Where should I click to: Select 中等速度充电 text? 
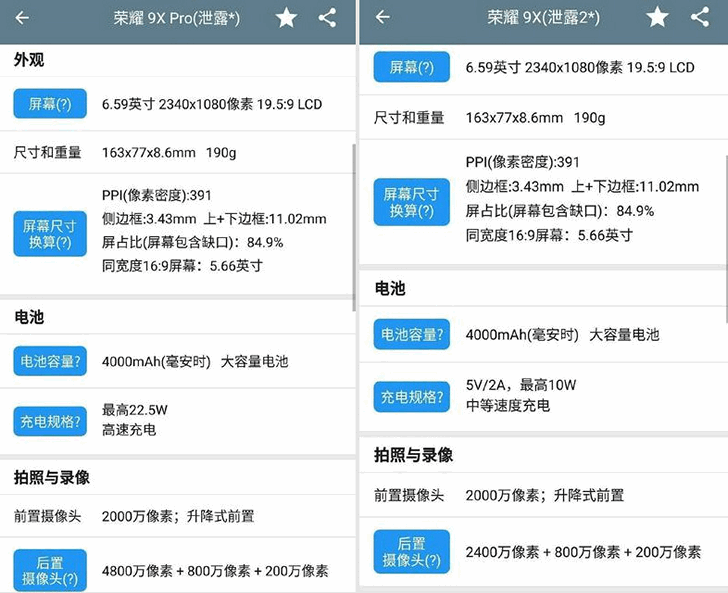pyautogui.click(x=508, y=405)
